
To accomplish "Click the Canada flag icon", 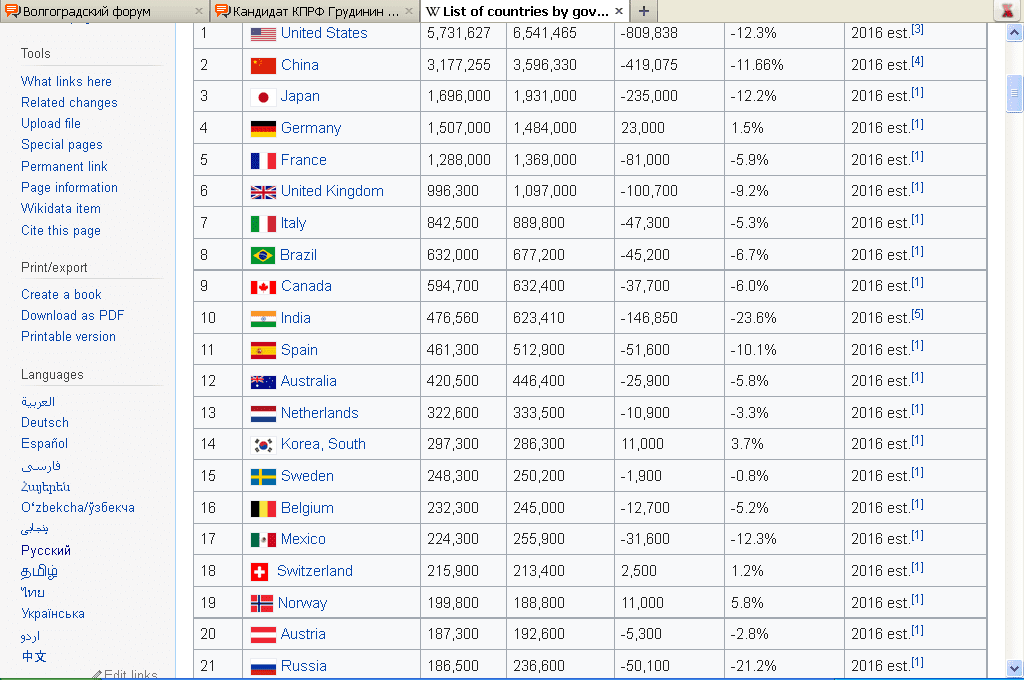I will coord(263,287).
